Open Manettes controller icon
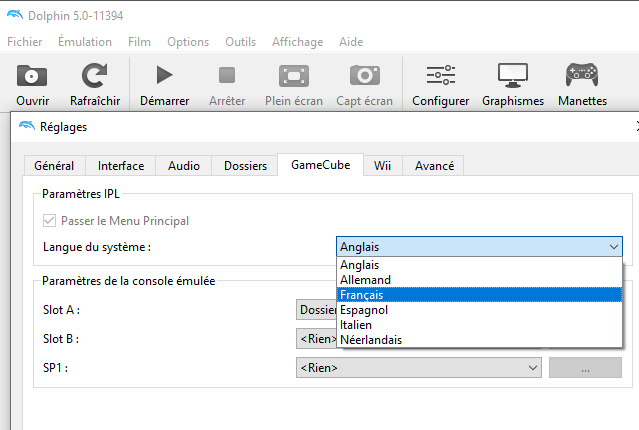This screenshot has width=639, height=430. (582, 75)
